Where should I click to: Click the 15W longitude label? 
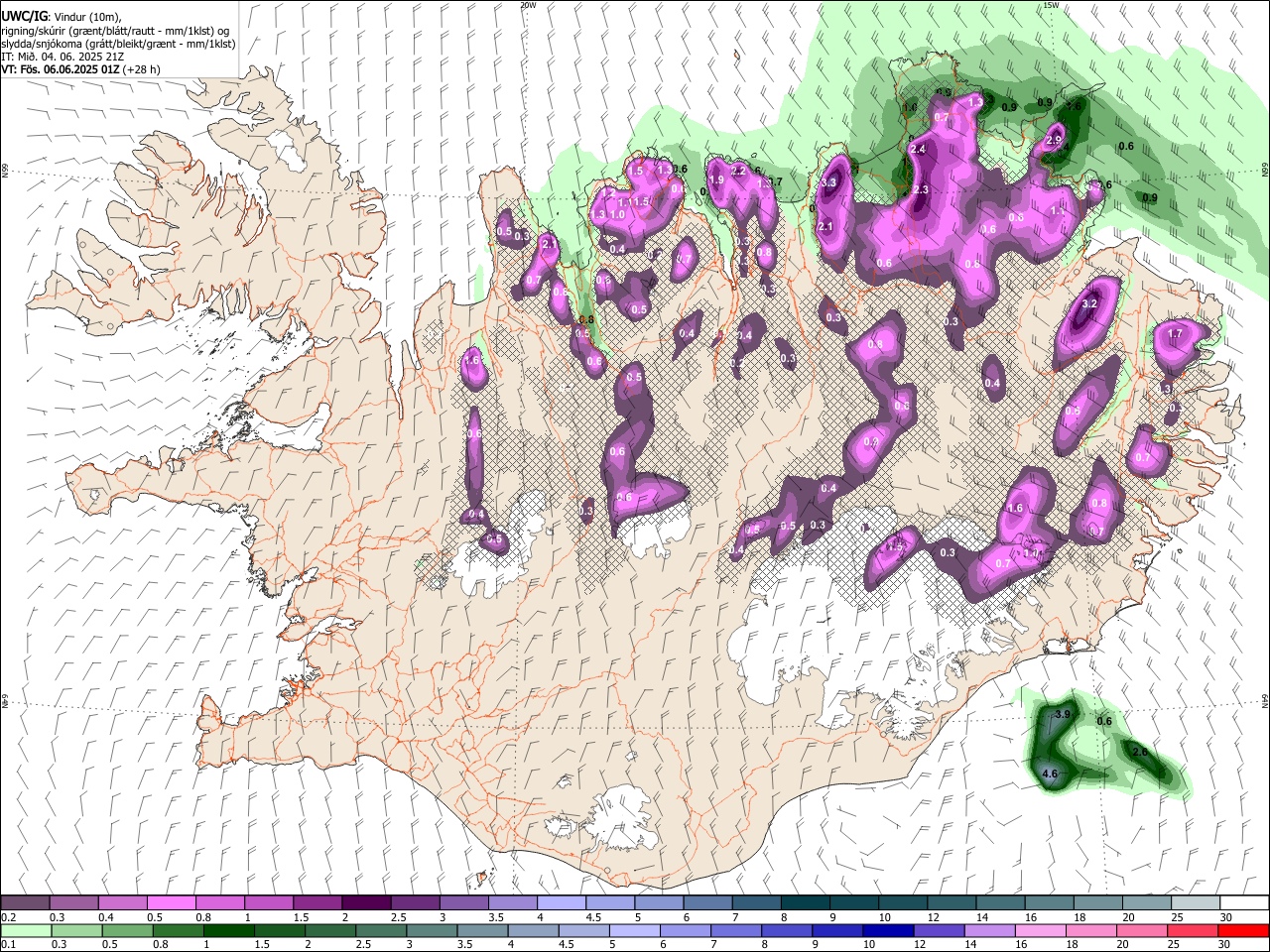coord(1051,5)
